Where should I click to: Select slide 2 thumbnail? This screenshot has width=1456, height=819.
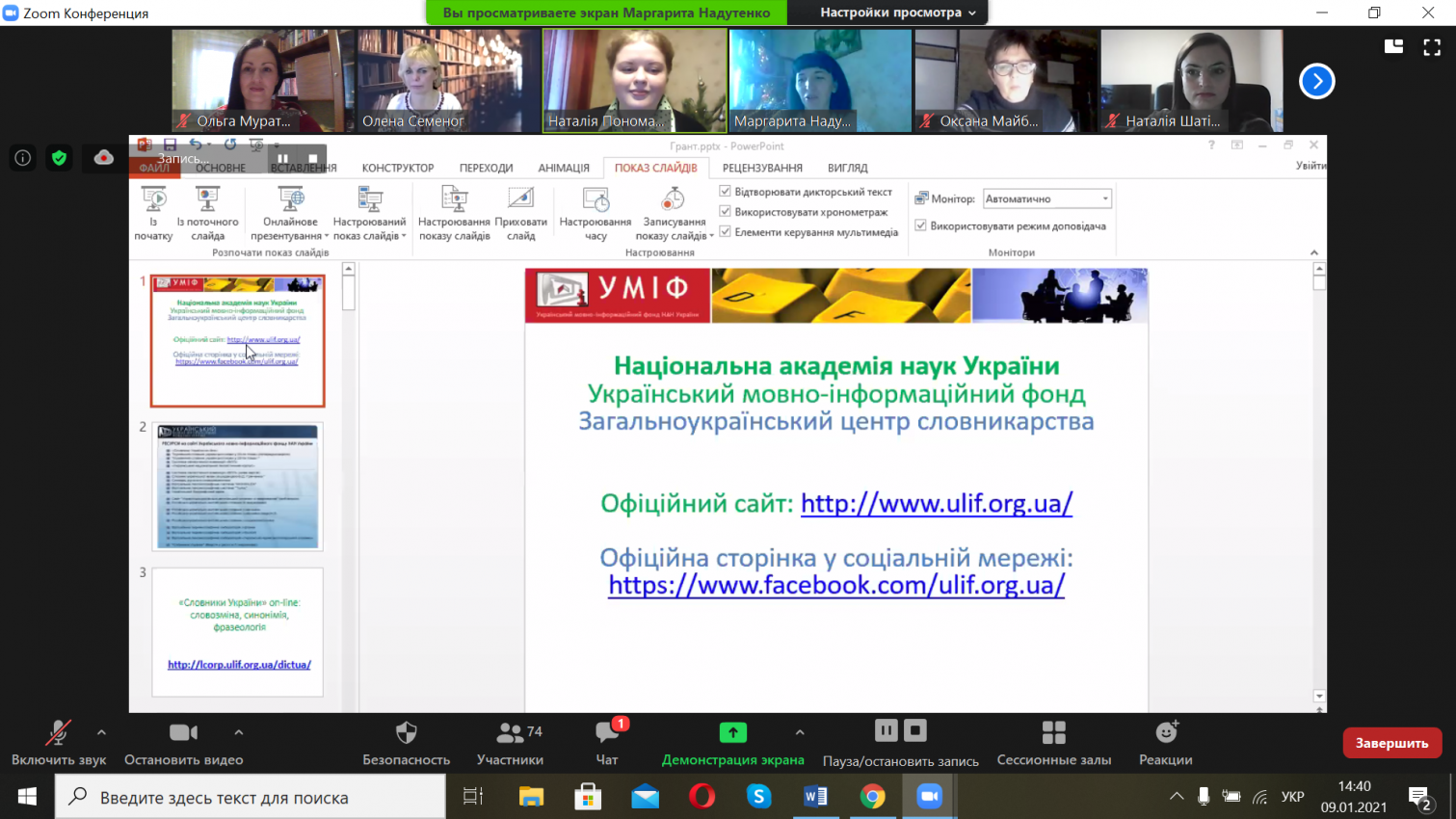click(x=238, y=487)
